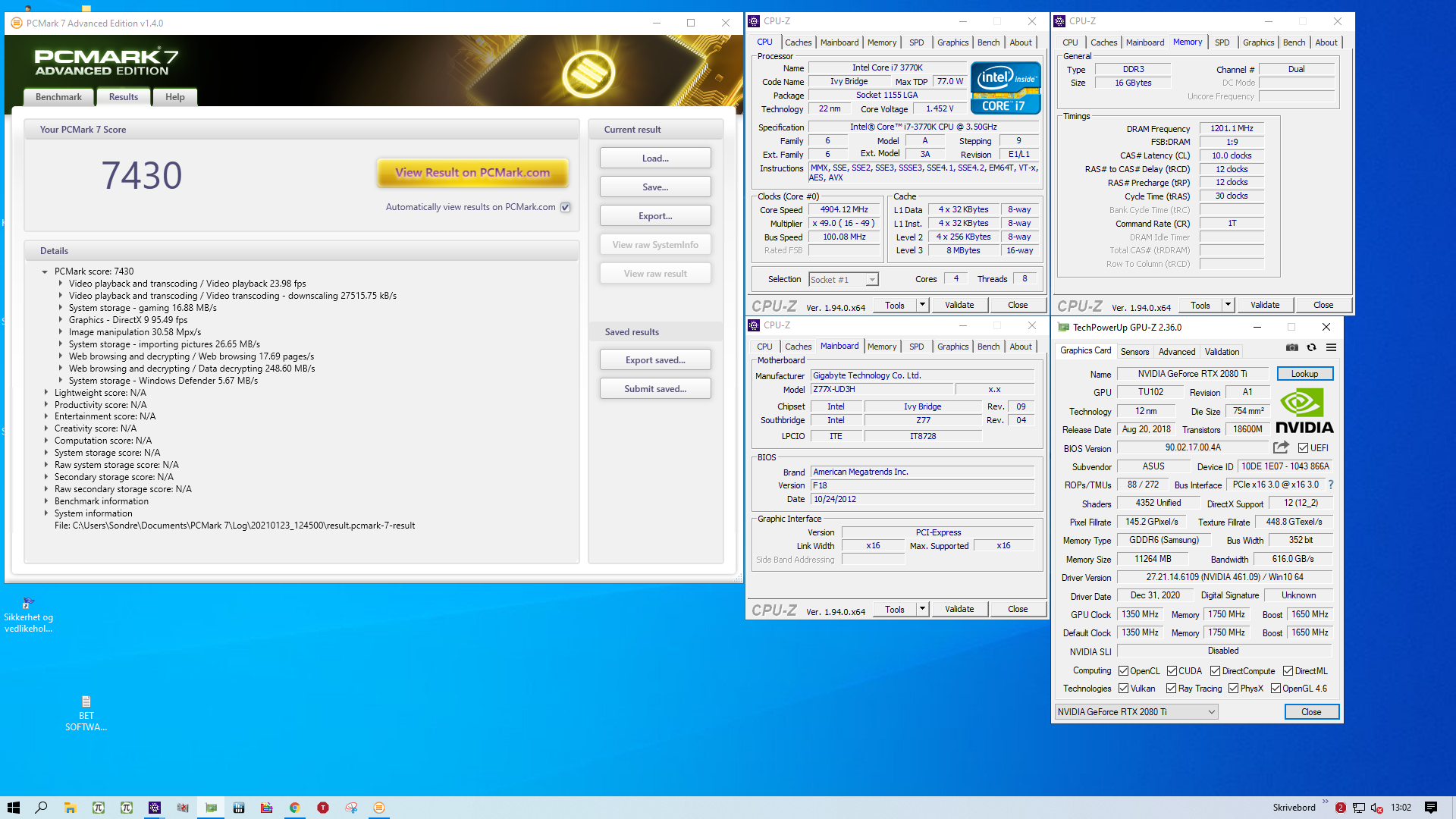Toggle the UEFI checkbox in GPU-Z

click(1303, 447)
